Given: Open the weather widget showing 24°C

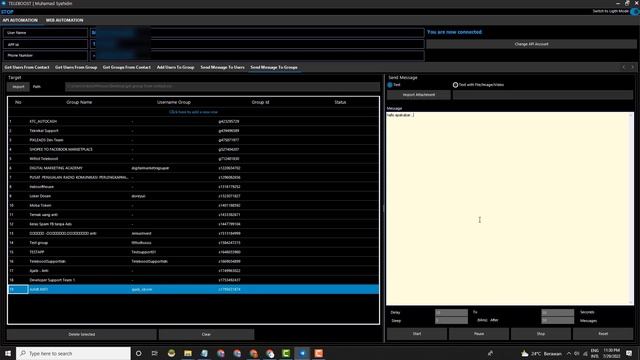Looking at the screenshot, I should point(541,353).
